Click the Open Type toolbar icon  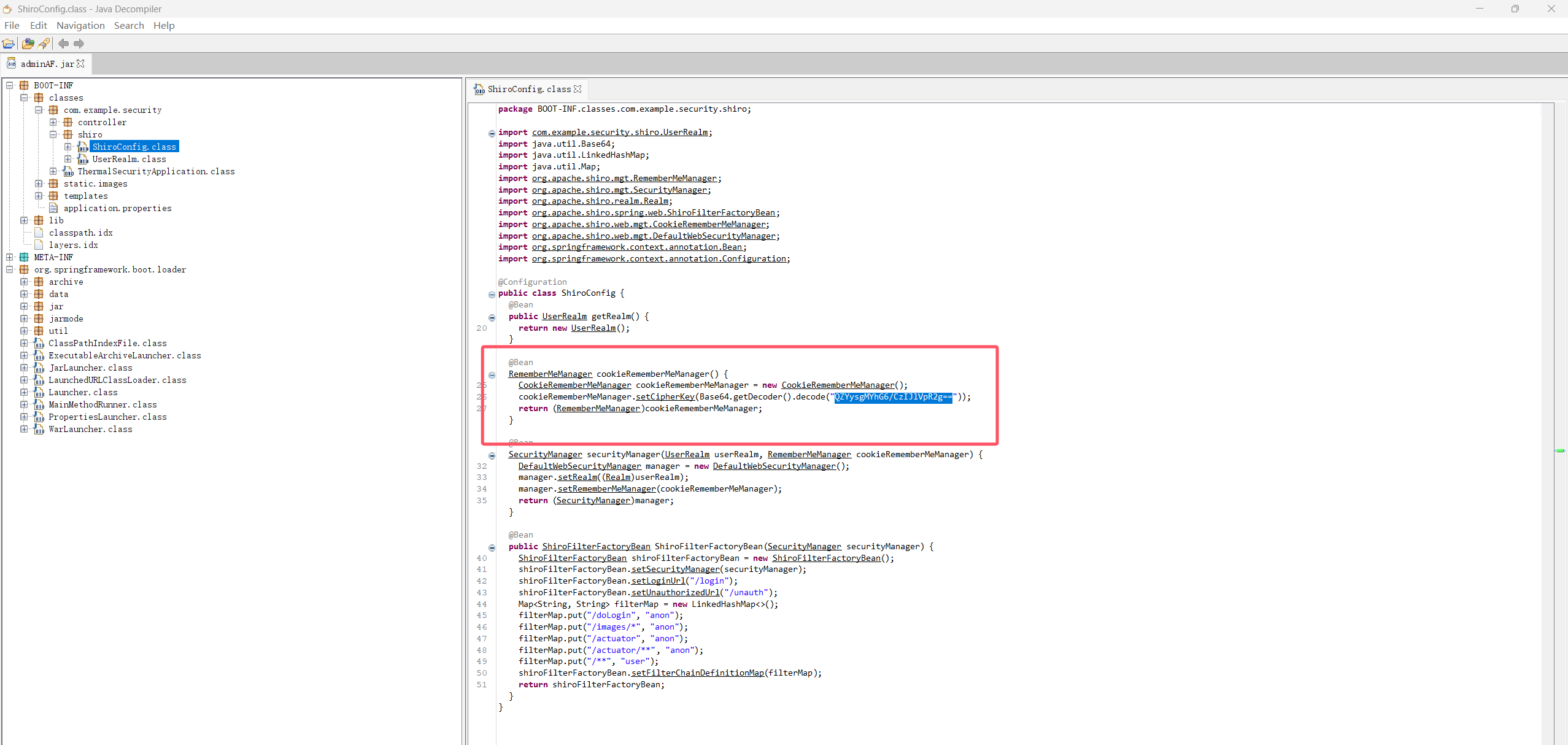point(28,44)
